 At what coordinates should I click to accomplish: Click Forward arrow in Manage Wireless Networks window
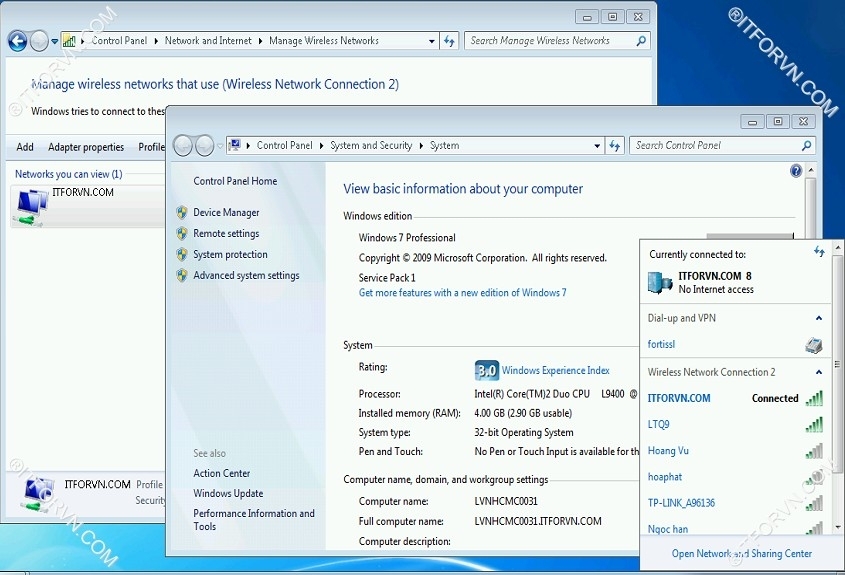point(39,41)
